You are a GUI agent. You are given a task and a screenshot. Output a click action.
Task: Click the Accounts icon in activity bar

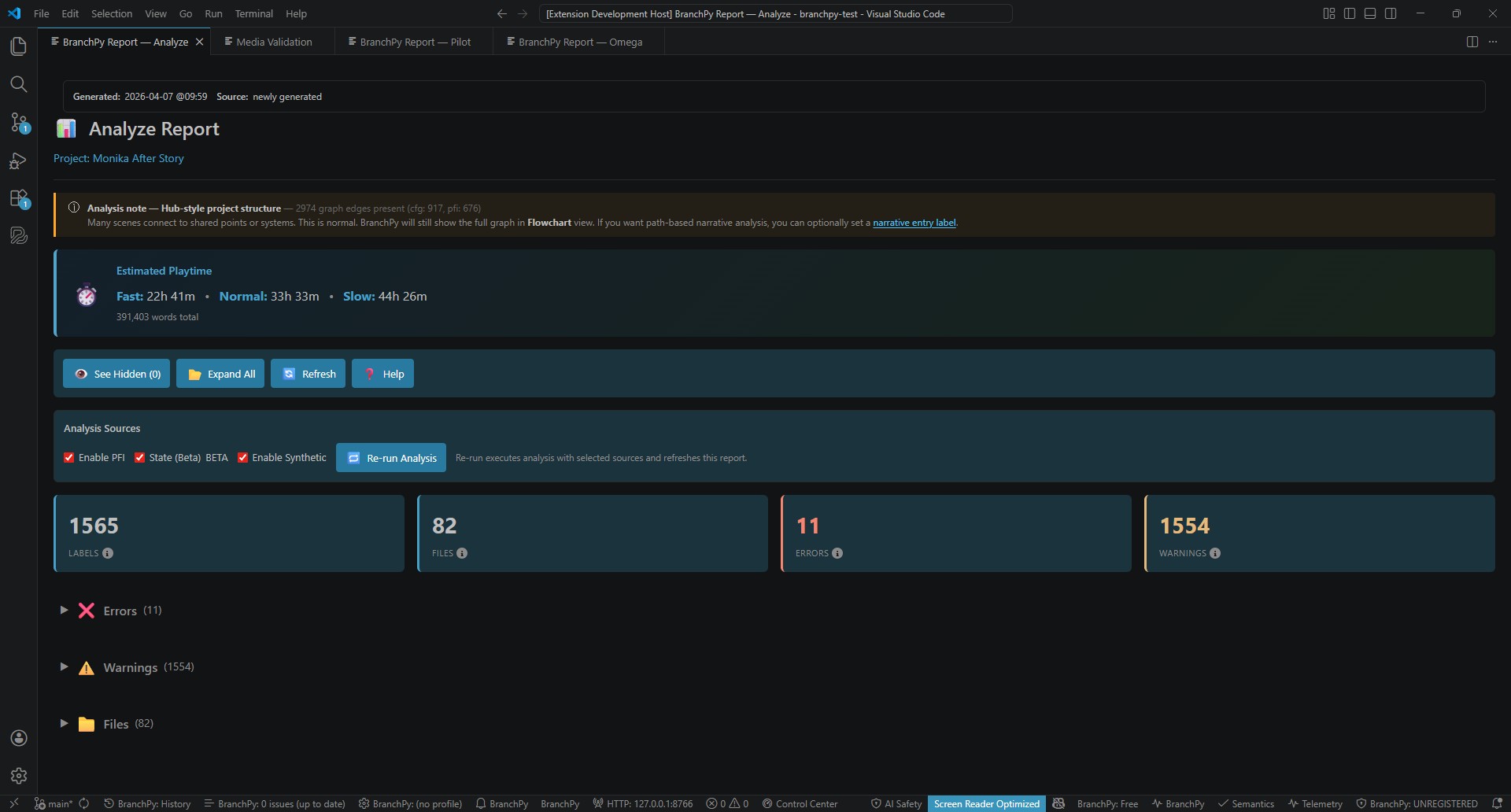click(x=18, y=738)
